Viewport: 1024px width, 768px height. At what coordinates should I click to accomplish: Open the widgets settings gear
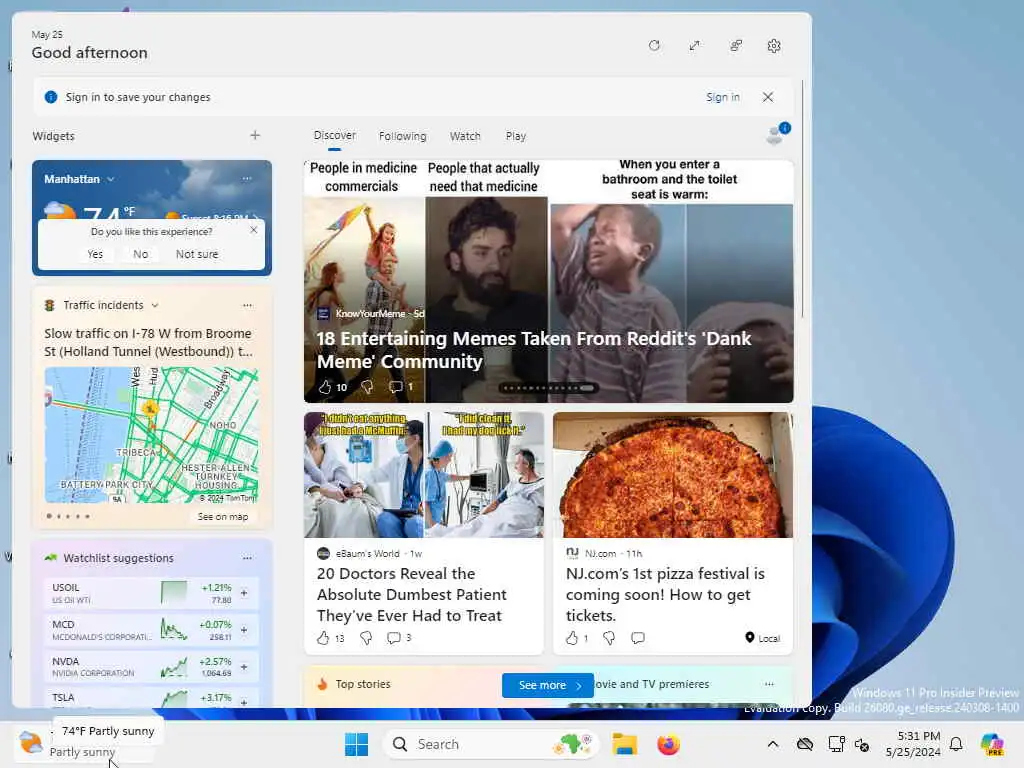coord(774,46)
